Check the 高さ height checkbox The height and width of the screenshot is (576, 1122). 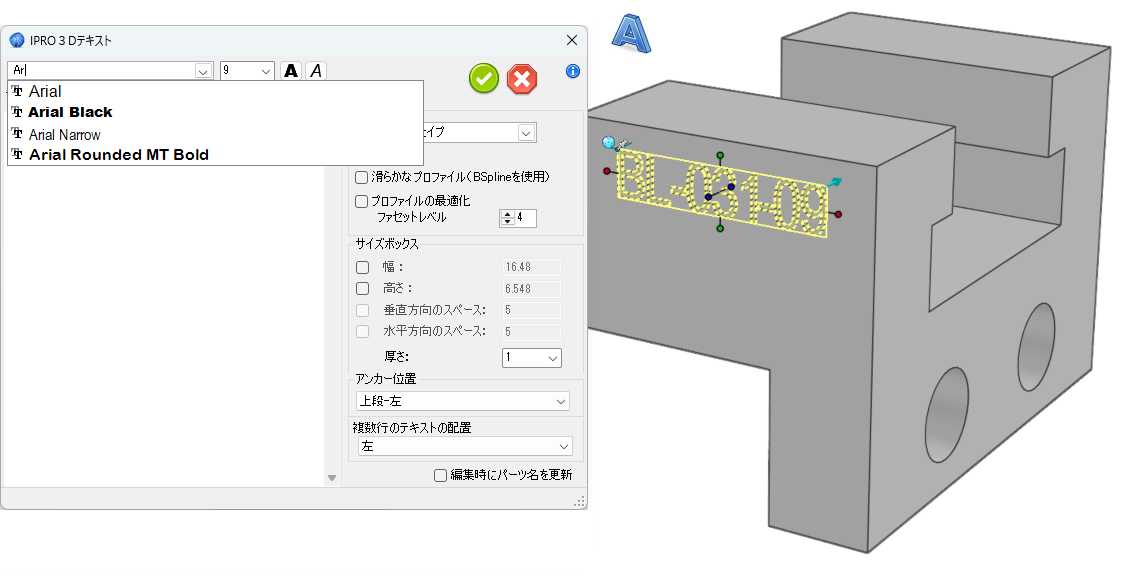pos(363,288)
